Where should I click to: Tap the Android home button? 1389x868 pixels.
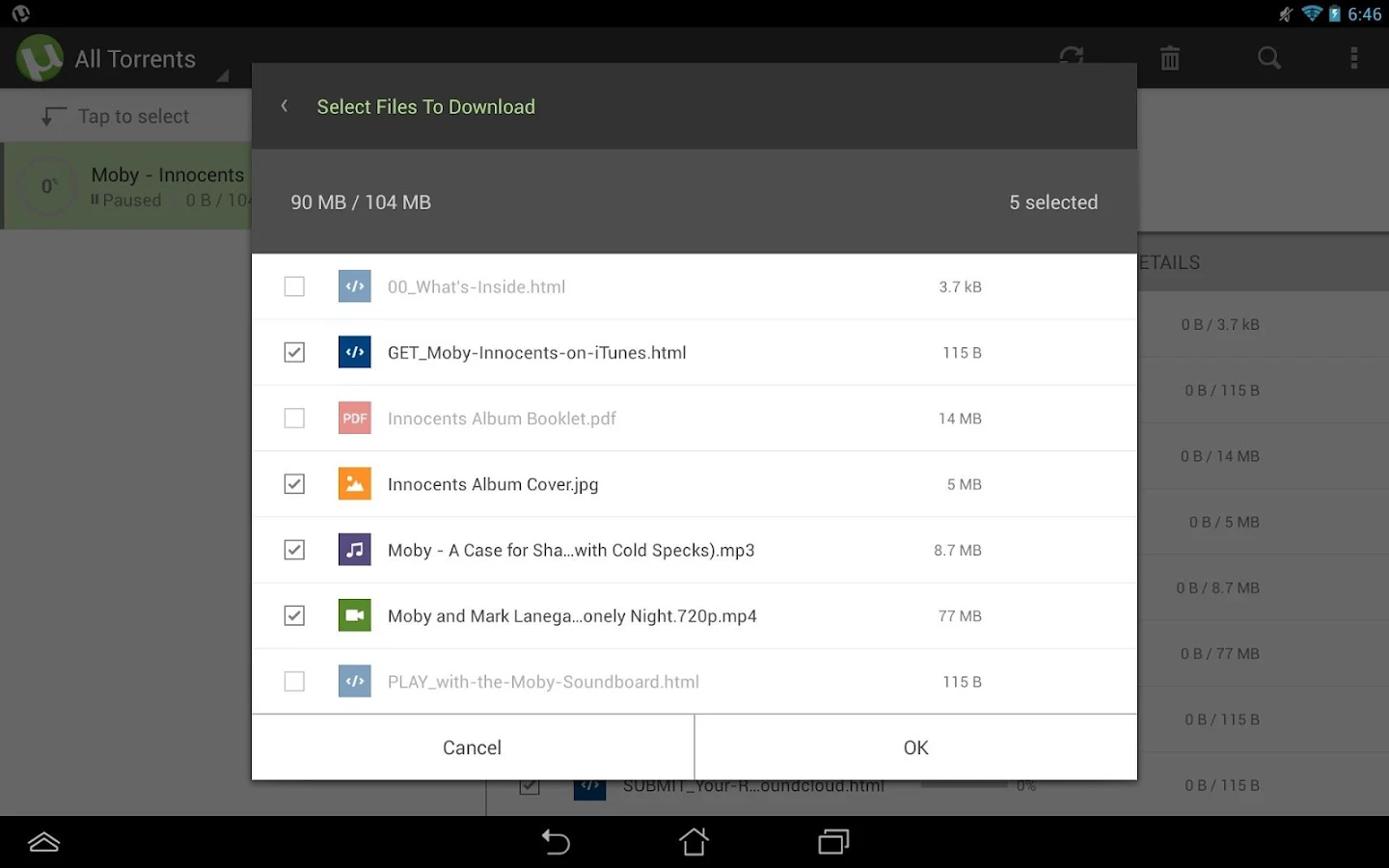[694, 841]
